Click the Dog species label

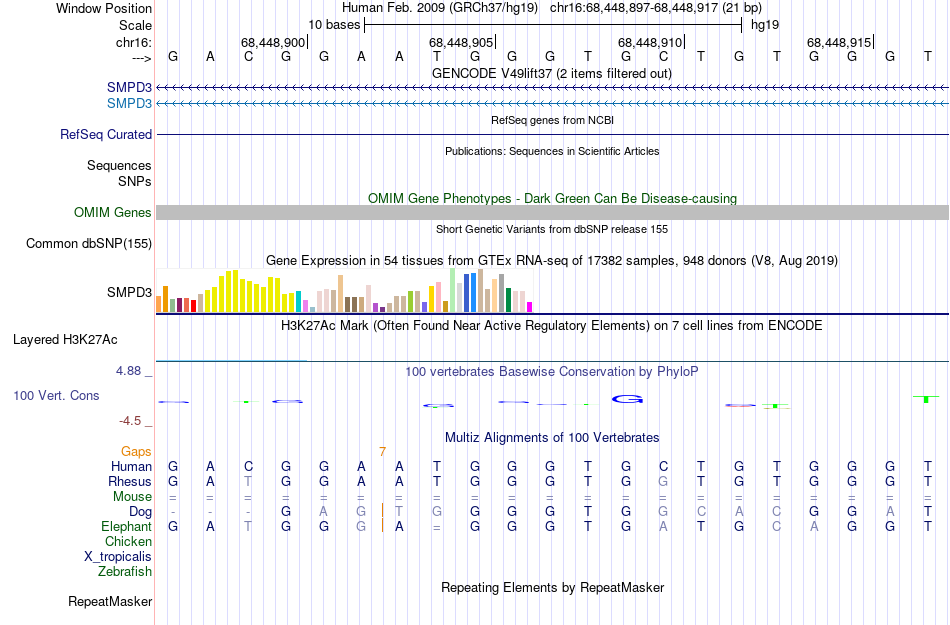tap(140, 512)
